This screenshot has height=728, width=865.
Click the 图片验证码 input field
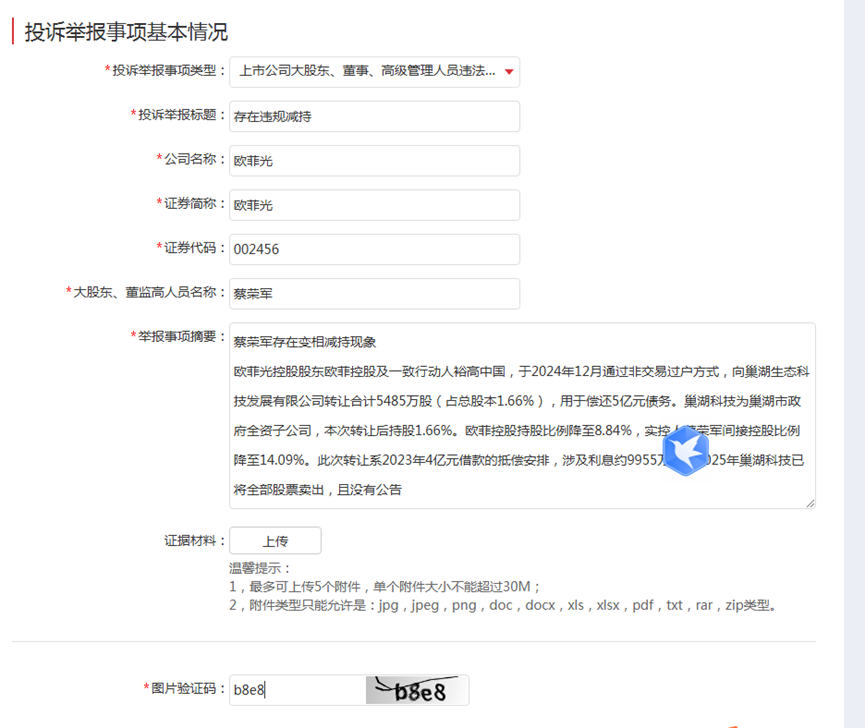[297, 689]
